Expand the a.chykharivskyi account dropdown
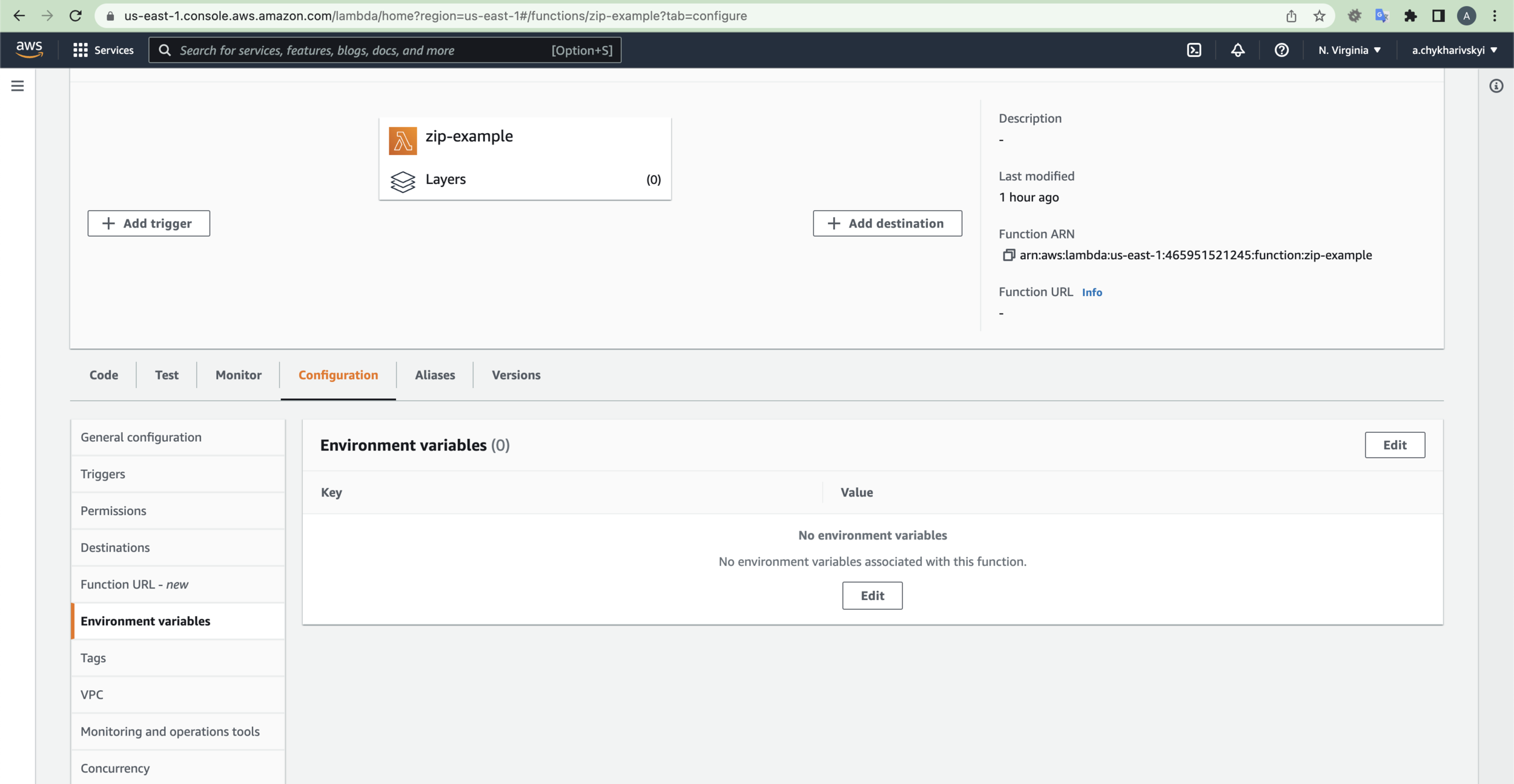The image size is (1514, 784). 1454,50
